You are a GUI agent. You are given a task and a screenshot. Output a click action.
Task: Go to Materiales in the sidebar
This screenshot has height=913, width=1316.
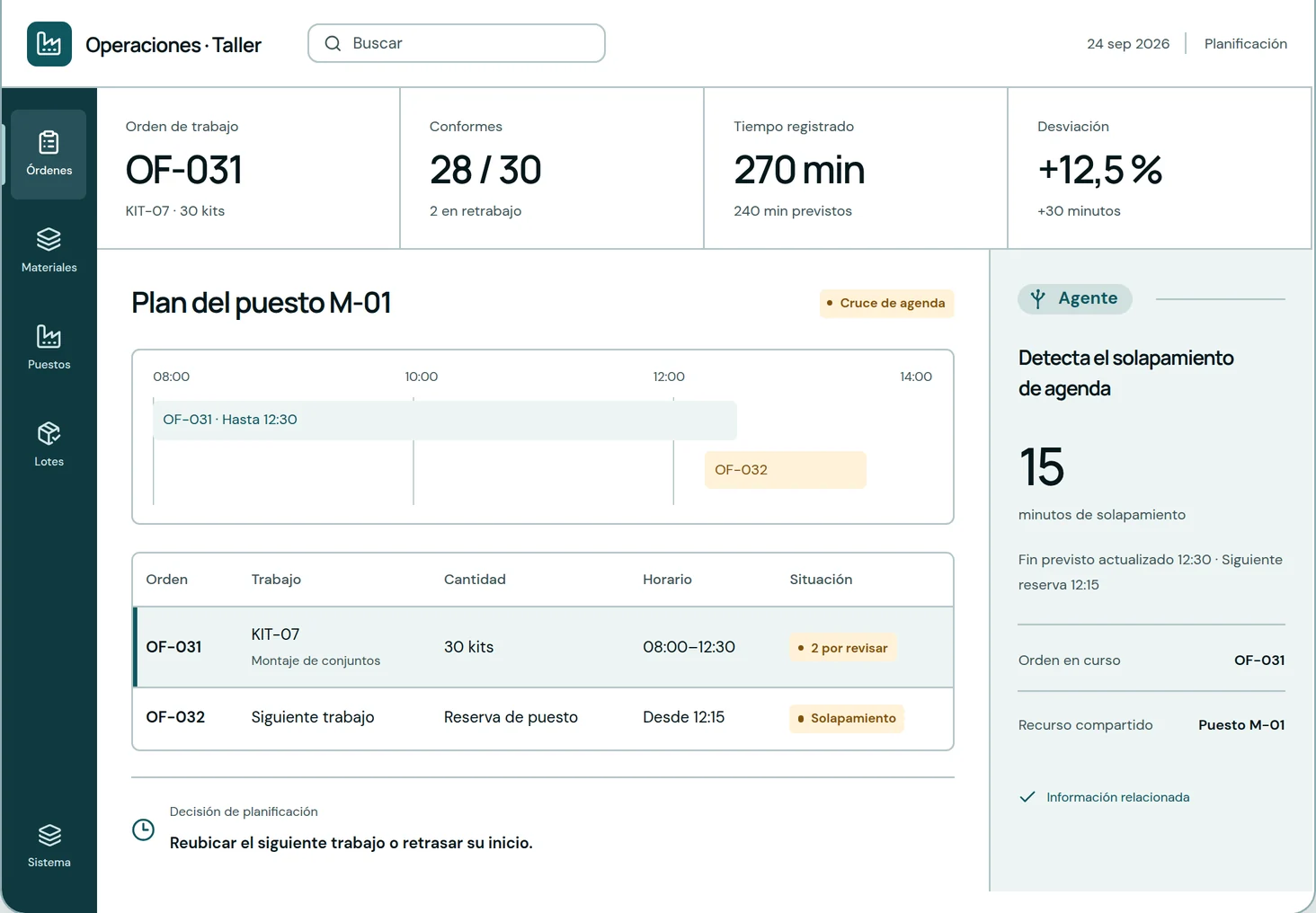[x=49, y=252]
